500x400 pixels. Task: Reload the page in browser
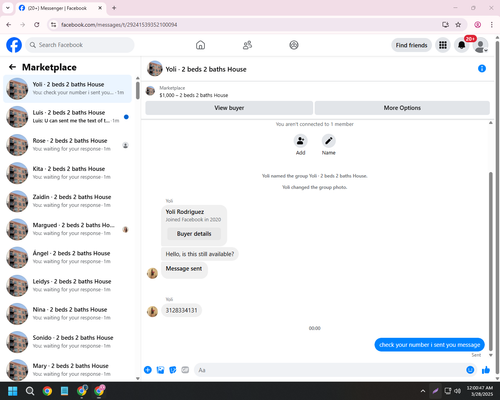(37, 25)
